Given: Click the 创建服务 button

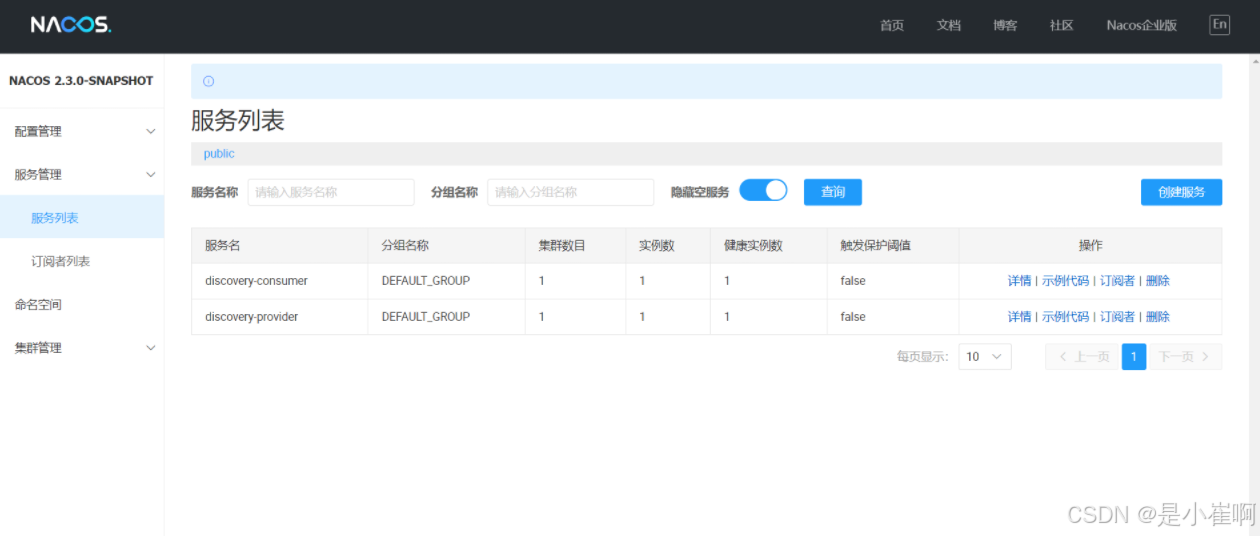Looking at the screenshot, I should point(1181,192).
